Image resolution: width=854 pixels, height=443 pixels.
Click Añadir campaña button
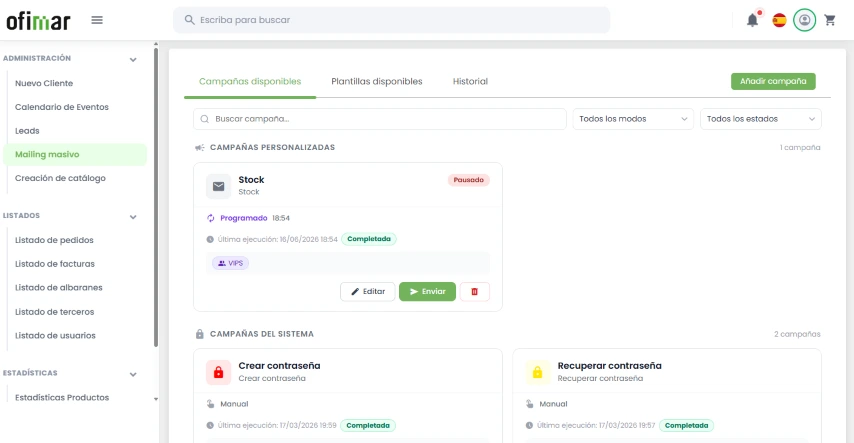[773, 81]
